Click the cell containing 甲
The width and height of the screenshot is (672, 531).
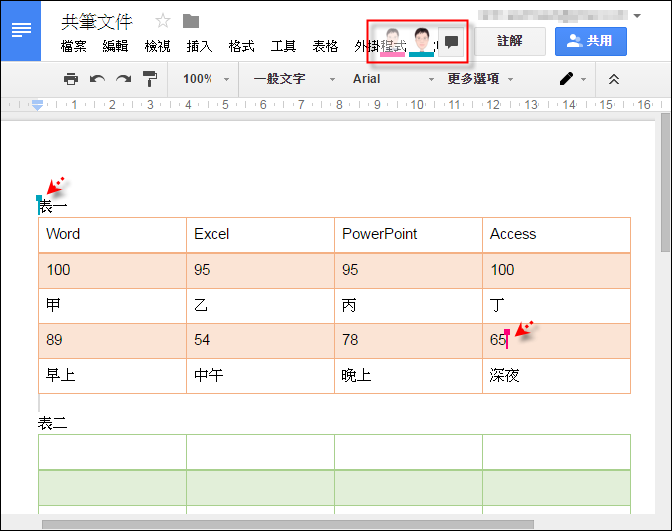(x=112, y=306)
